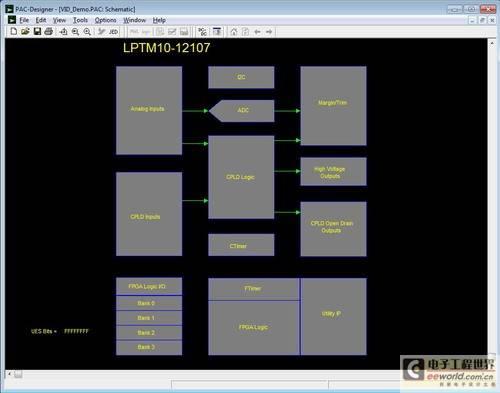Click the zoom in magnifier icon

pyautogui.click(x=76, y=32)
